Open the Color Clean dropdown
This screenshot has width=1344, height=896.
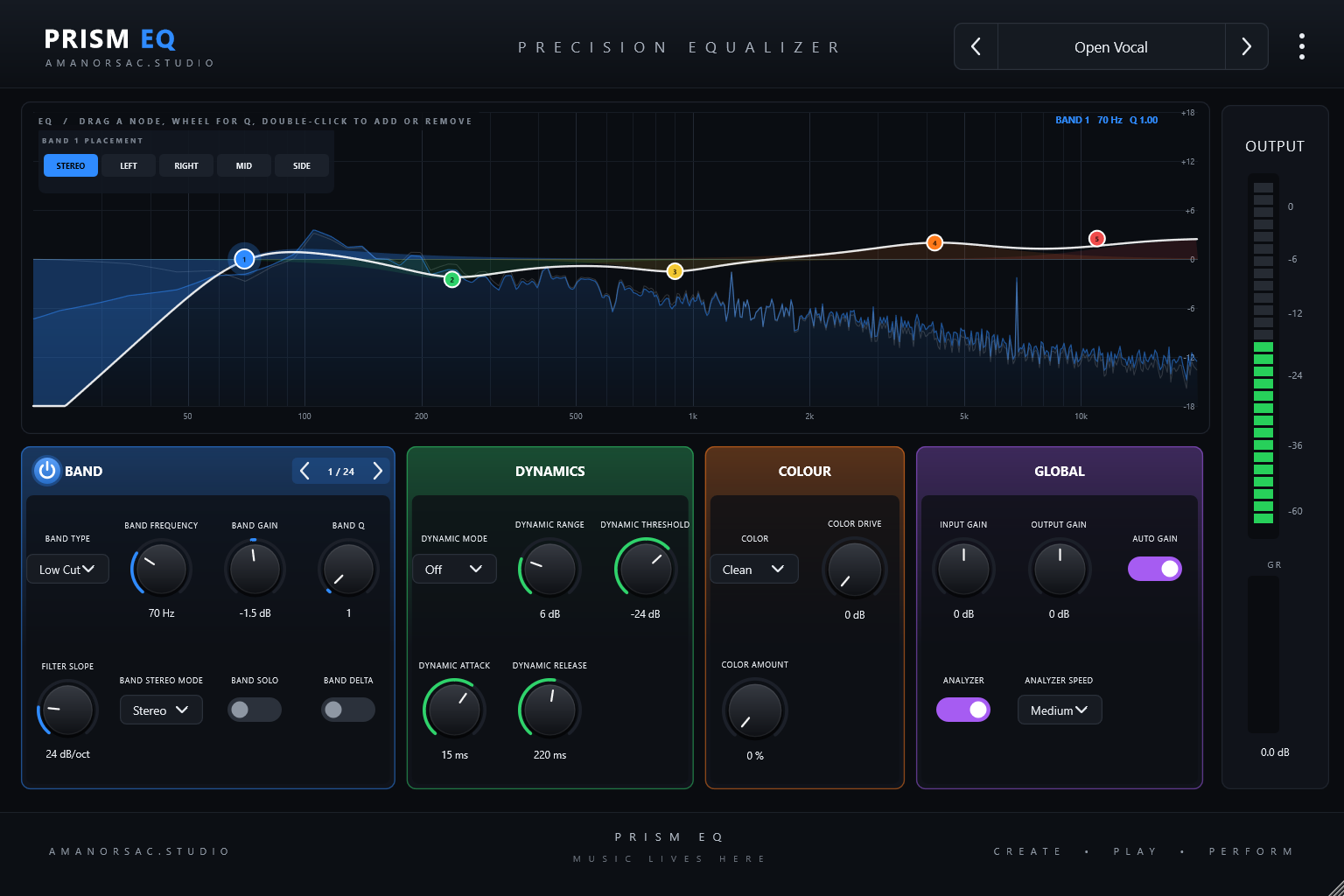coord(754,569)
